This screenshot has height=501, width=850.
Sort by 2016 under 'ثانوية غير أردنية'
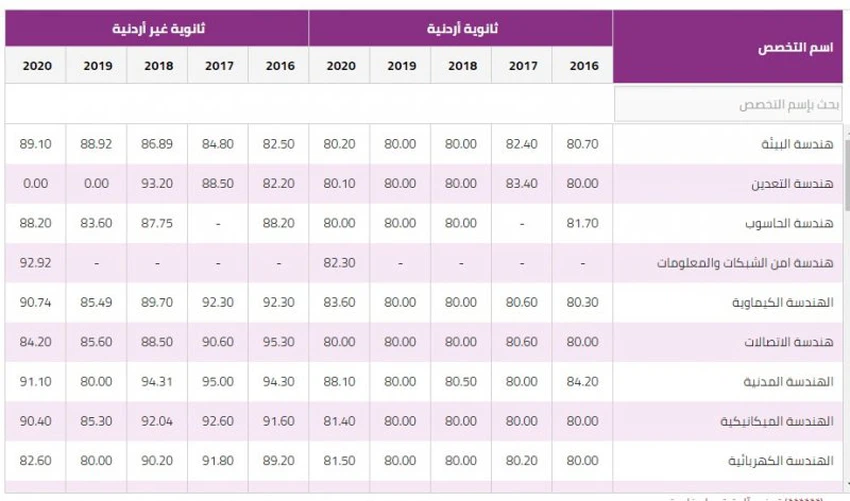pyautogui.click(x=279, y=66)
